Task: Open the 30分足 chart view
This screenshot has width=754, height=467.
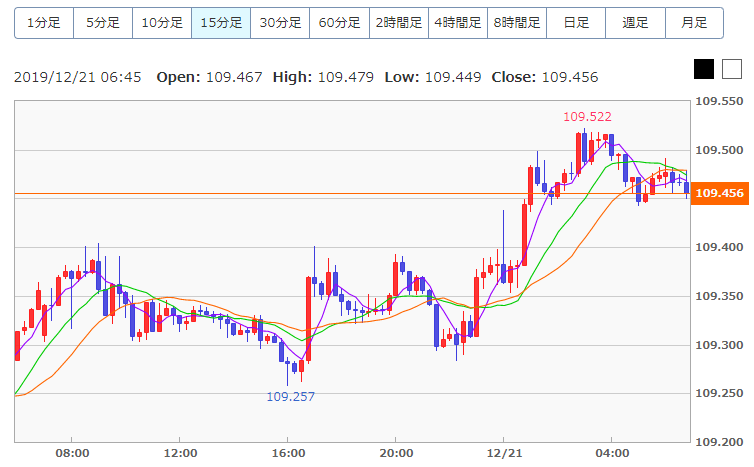Action: coord(280,22)
